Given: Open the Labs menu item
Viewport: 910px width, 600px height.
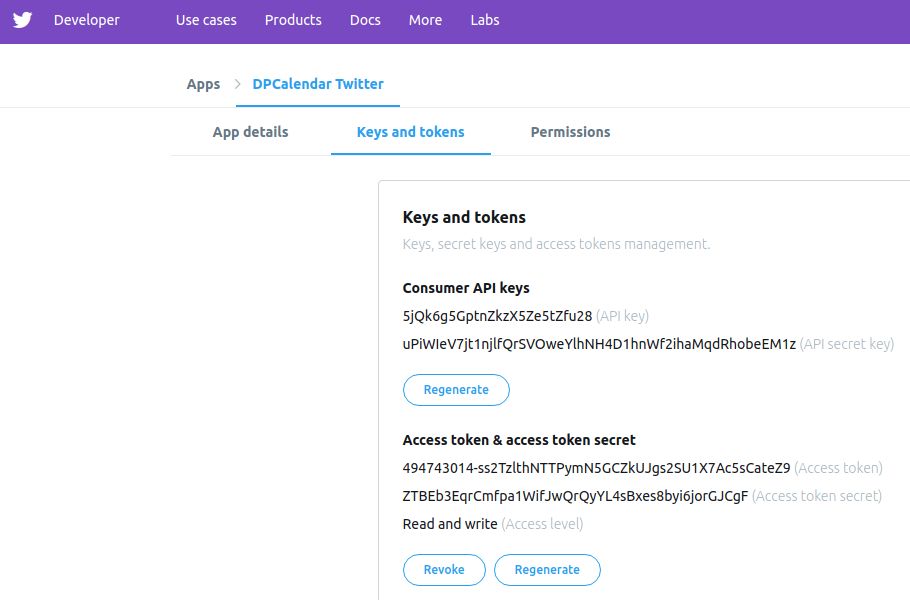Looking at the screenshot, I should click(485, 20).
